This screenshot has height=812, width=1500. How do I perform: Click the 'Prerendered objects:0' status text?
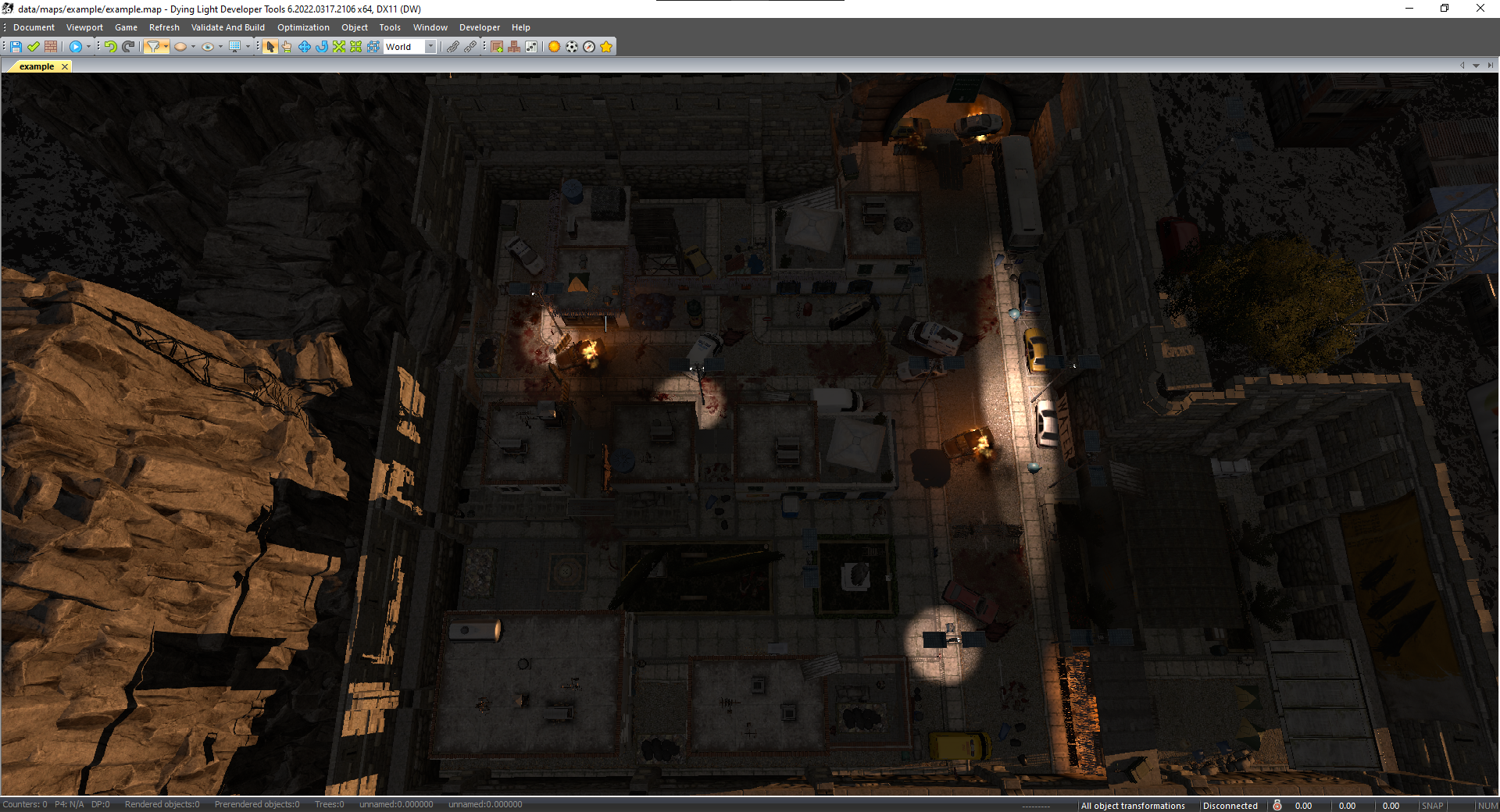point(257,804)
